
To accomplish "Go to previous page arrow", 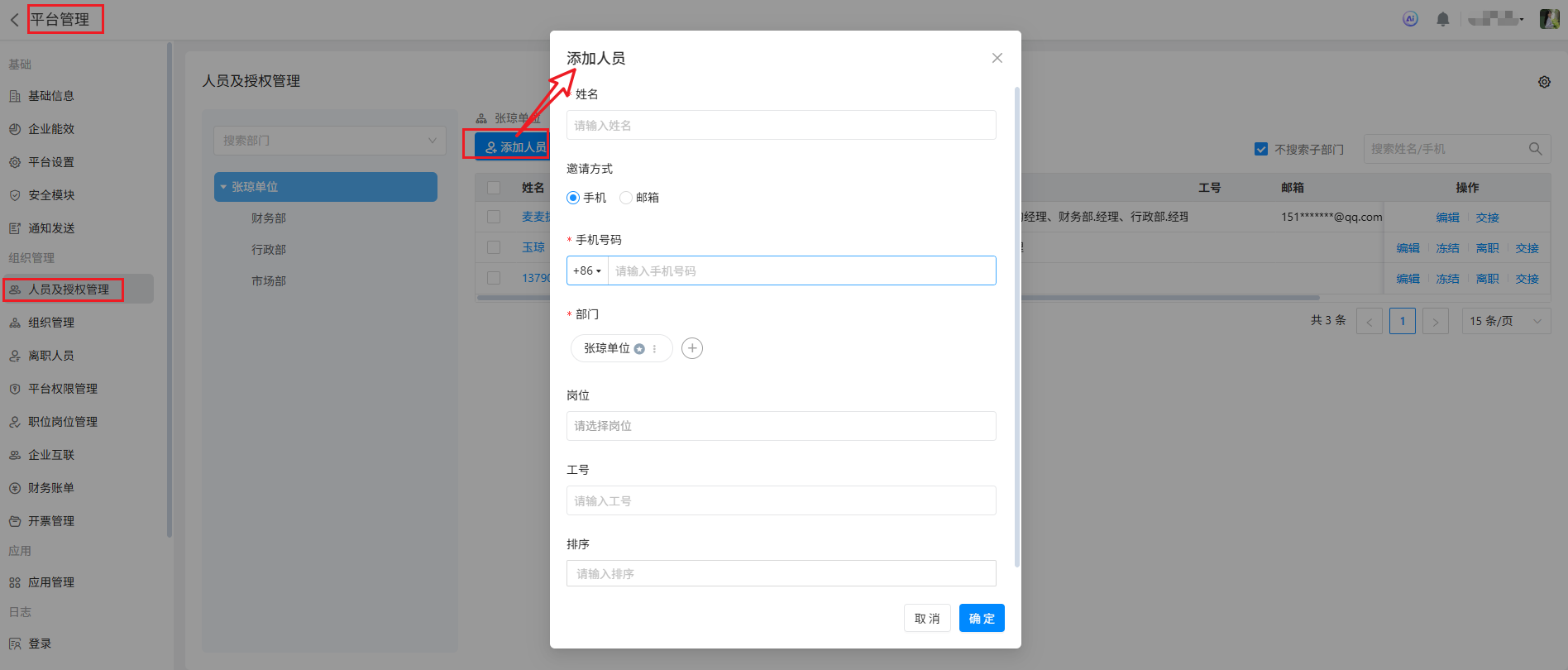I will (x=1370, y=321).
